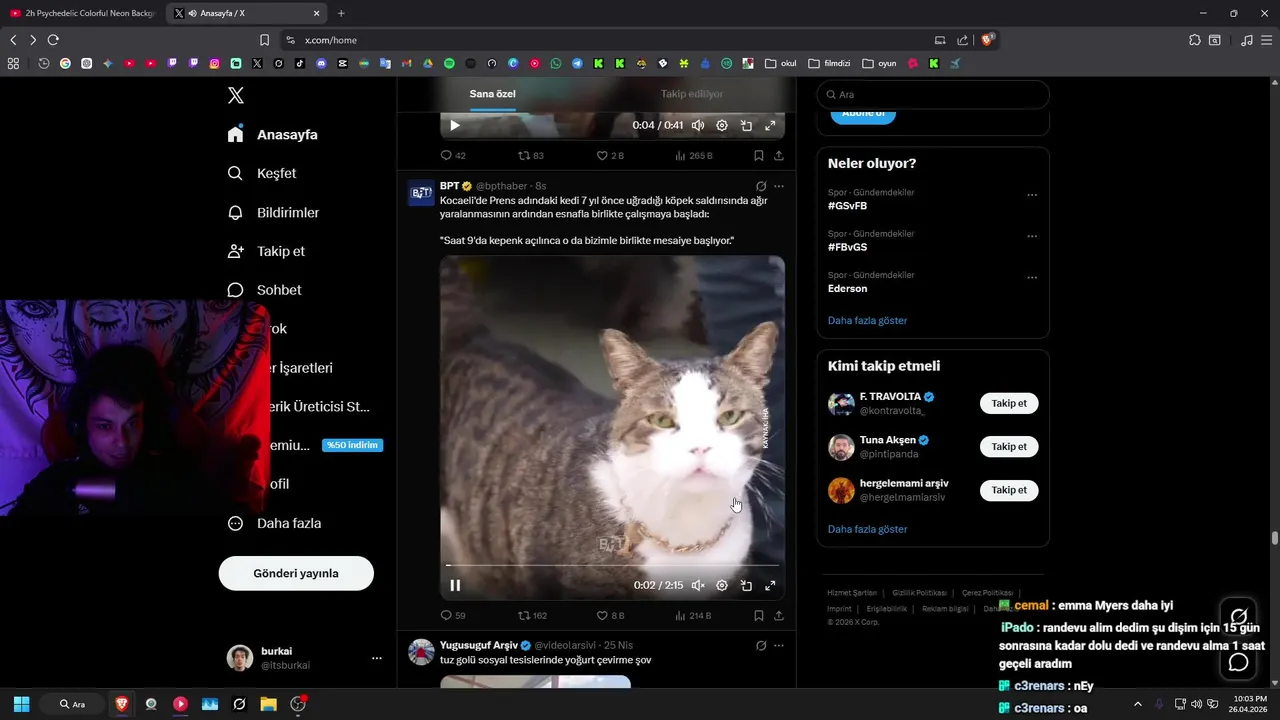1280x720 pixels.
Task: Follow hergelemami arşiv with Takip et
Action: (1009, 490)
